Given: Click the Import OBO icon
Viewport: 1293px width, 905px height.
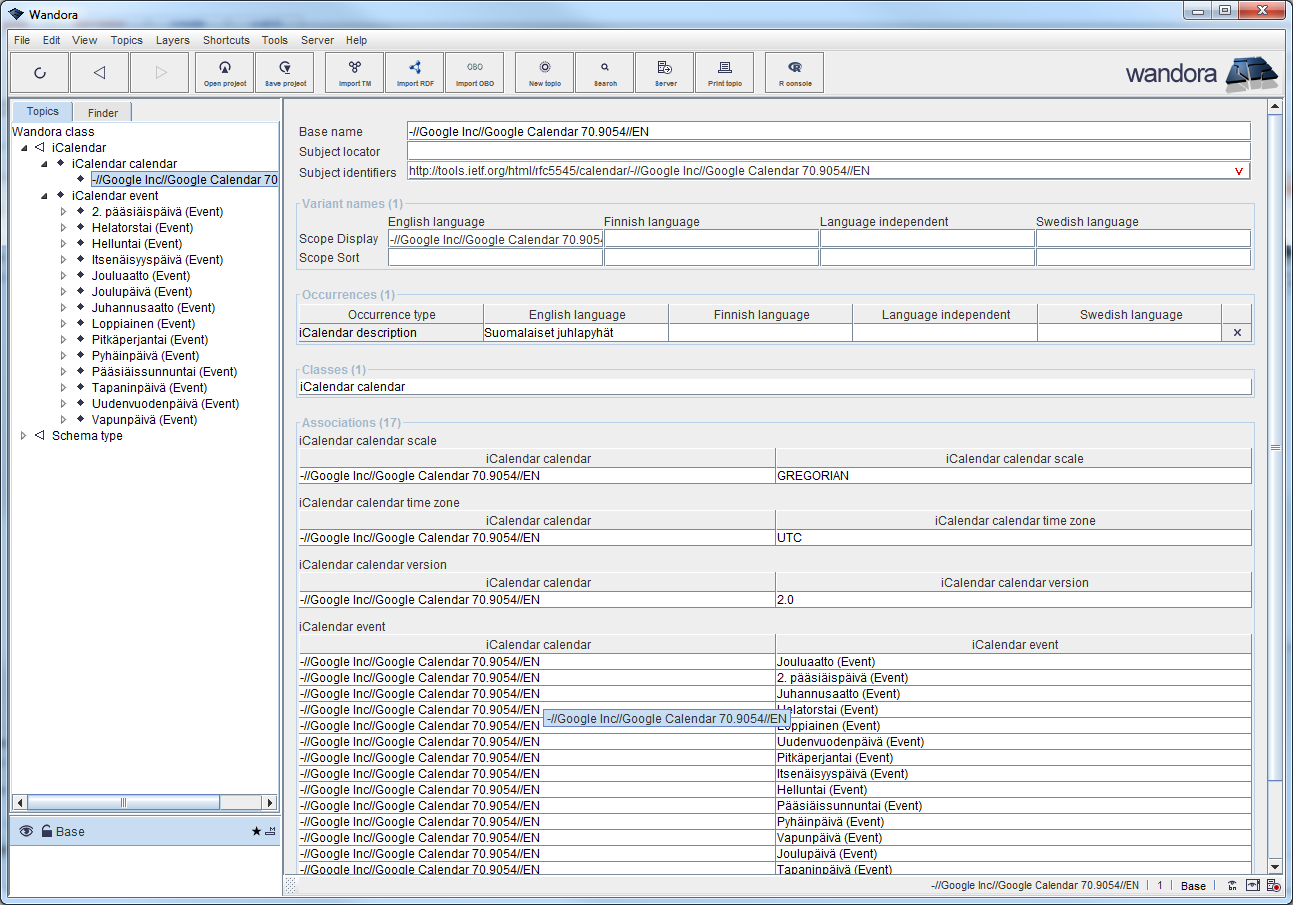Looking at the screenshot, I should 474,72.
